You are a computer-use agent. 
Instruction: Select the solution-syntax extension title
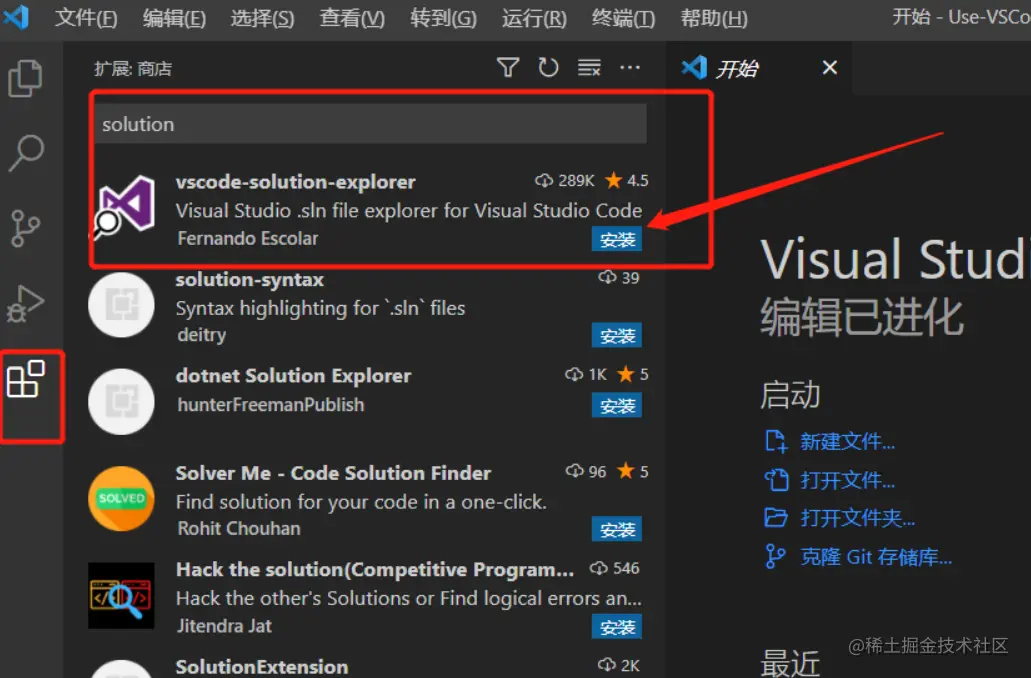pos(249,279)
